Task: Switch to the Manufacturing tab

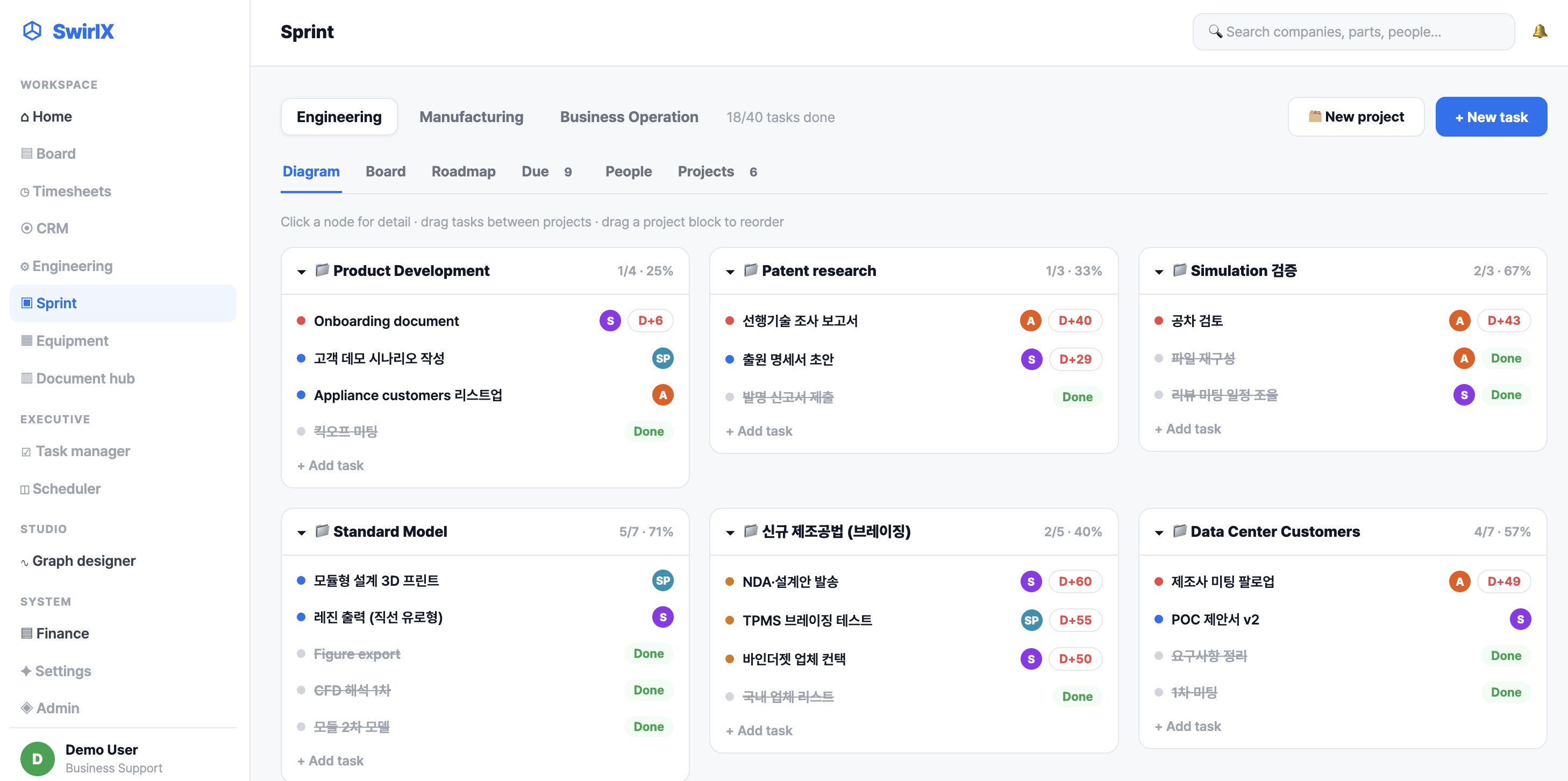Action: [471, 117]
